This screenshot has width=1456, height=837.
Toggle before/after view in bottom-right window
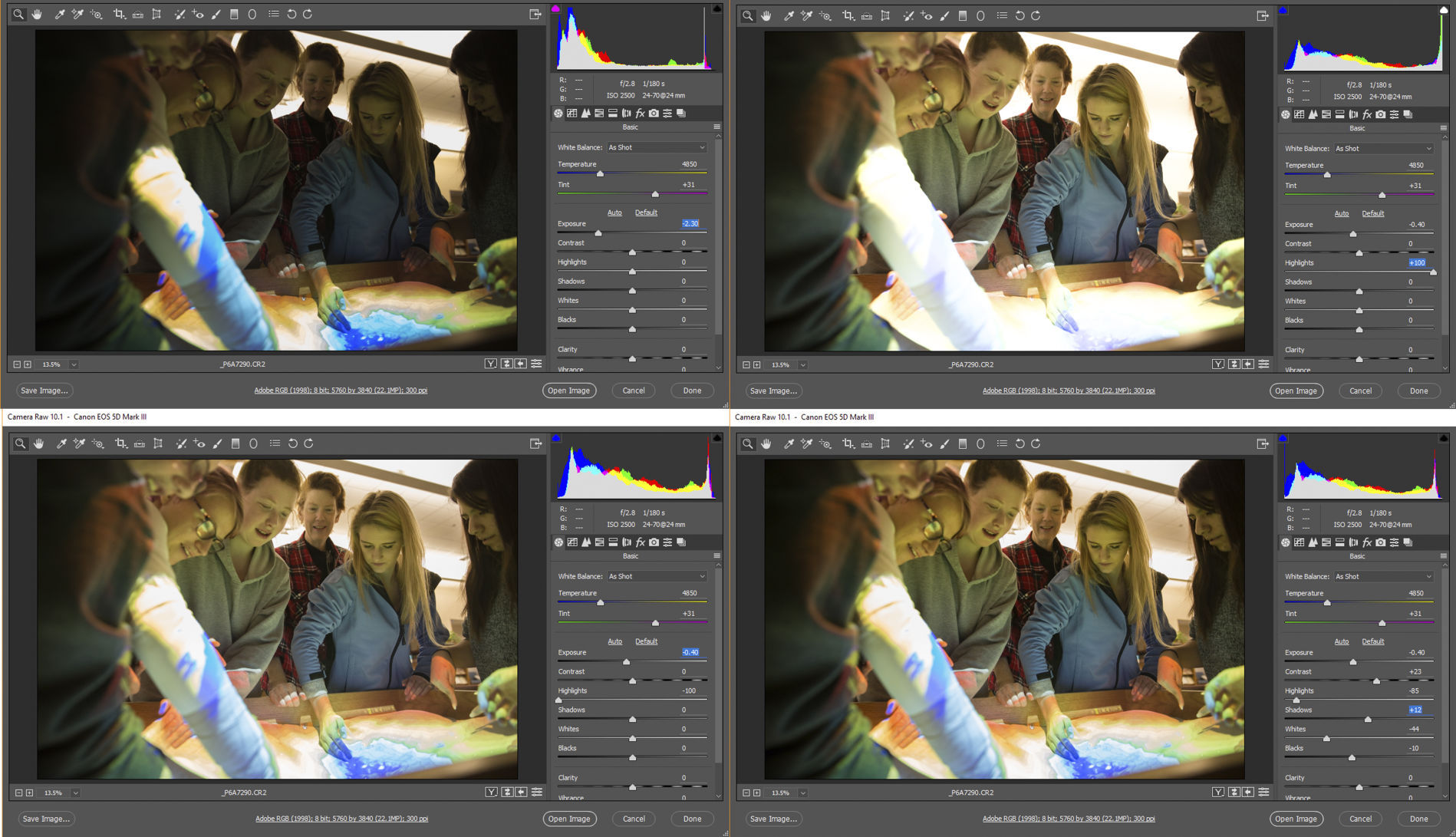point(1218,793)
